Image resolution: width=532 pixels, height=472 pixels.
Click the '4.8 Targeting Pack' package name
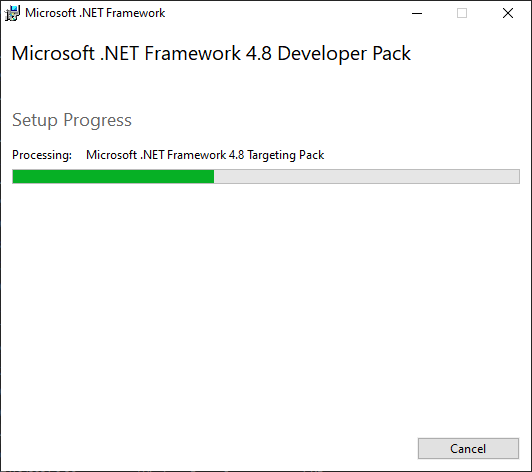[x=276, y=155]
